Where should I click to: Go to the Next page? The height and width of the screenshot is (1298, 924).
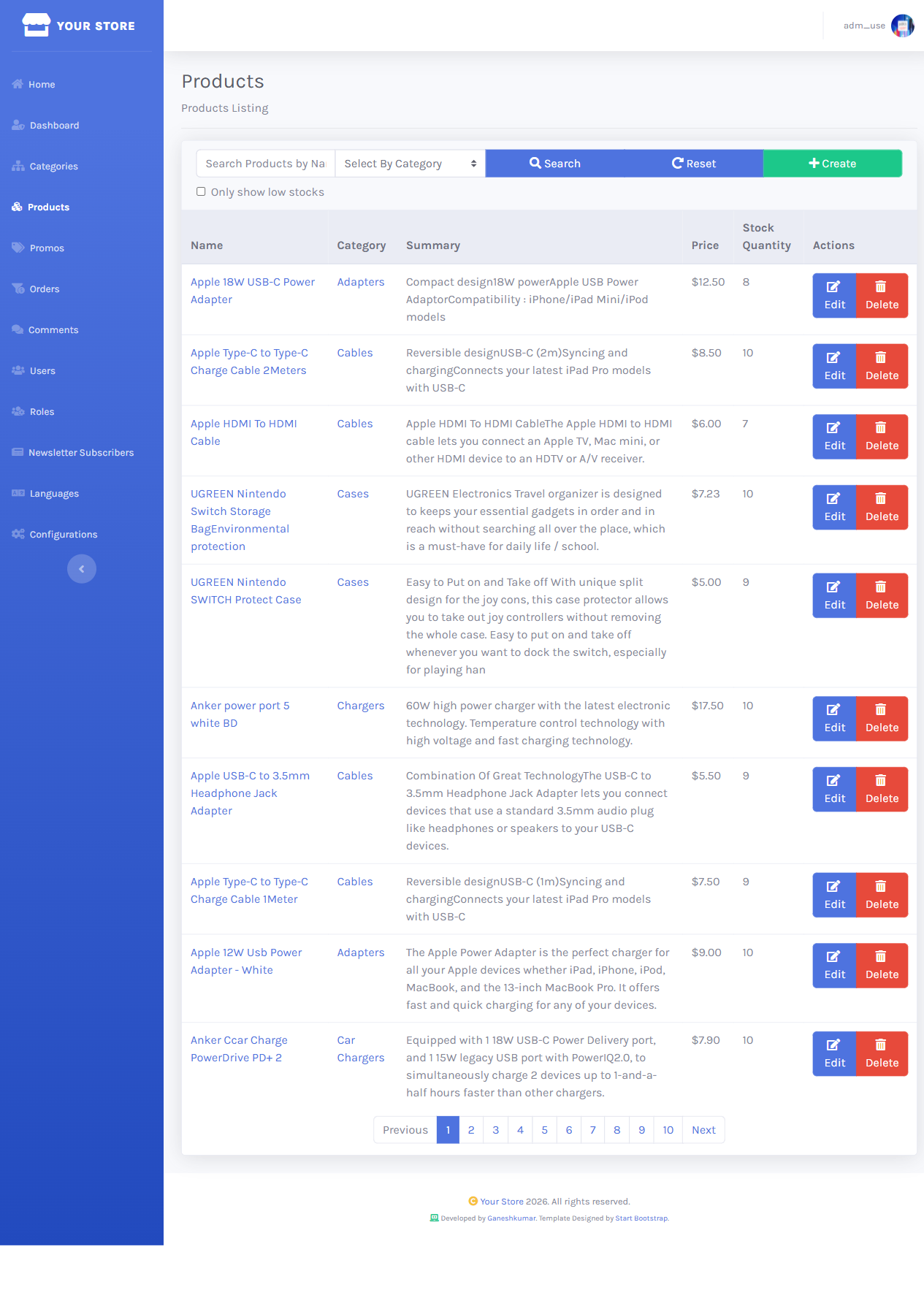point(703,1130)
